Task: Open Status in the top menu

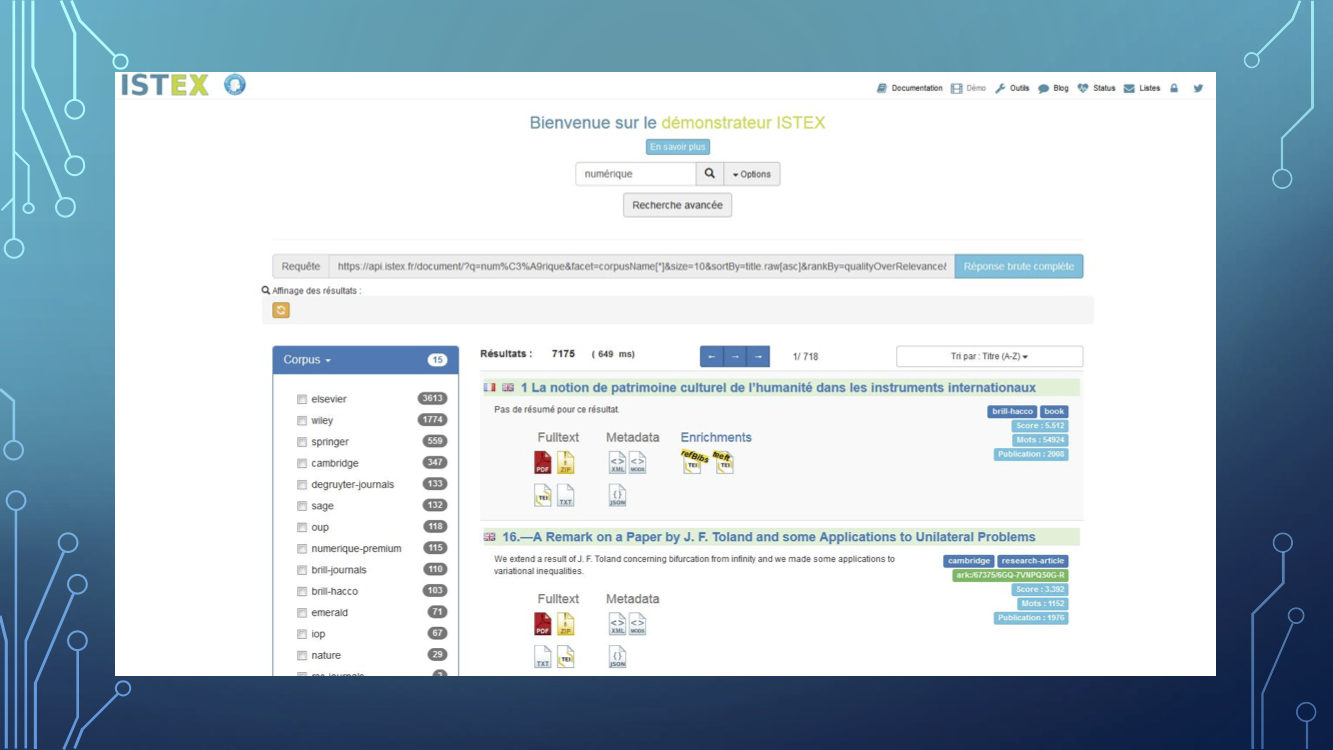Action: [1096, 88]
